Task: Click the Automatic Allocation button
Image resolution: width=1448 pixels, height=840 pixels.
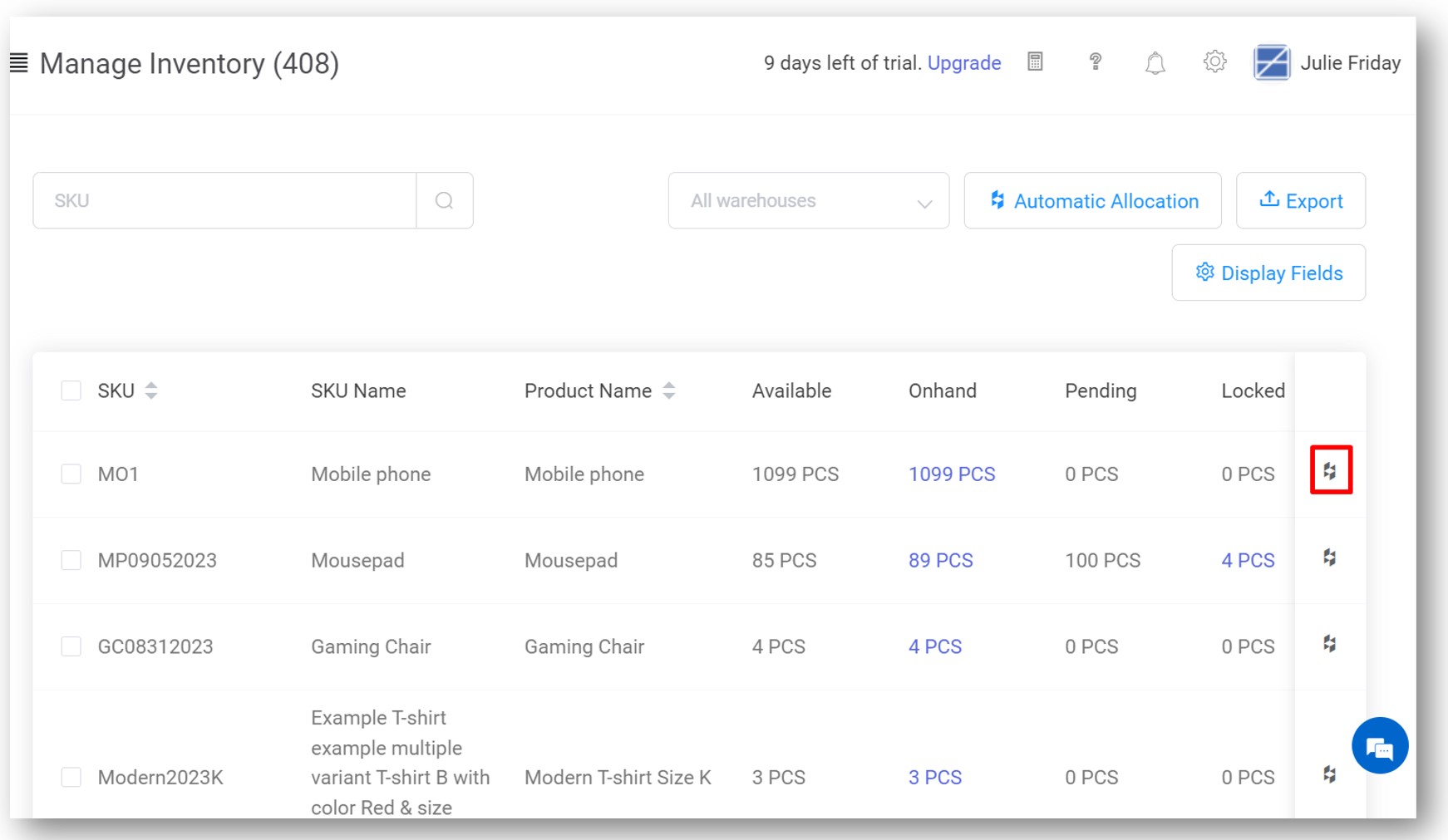Action: (x=1092, y=200)
